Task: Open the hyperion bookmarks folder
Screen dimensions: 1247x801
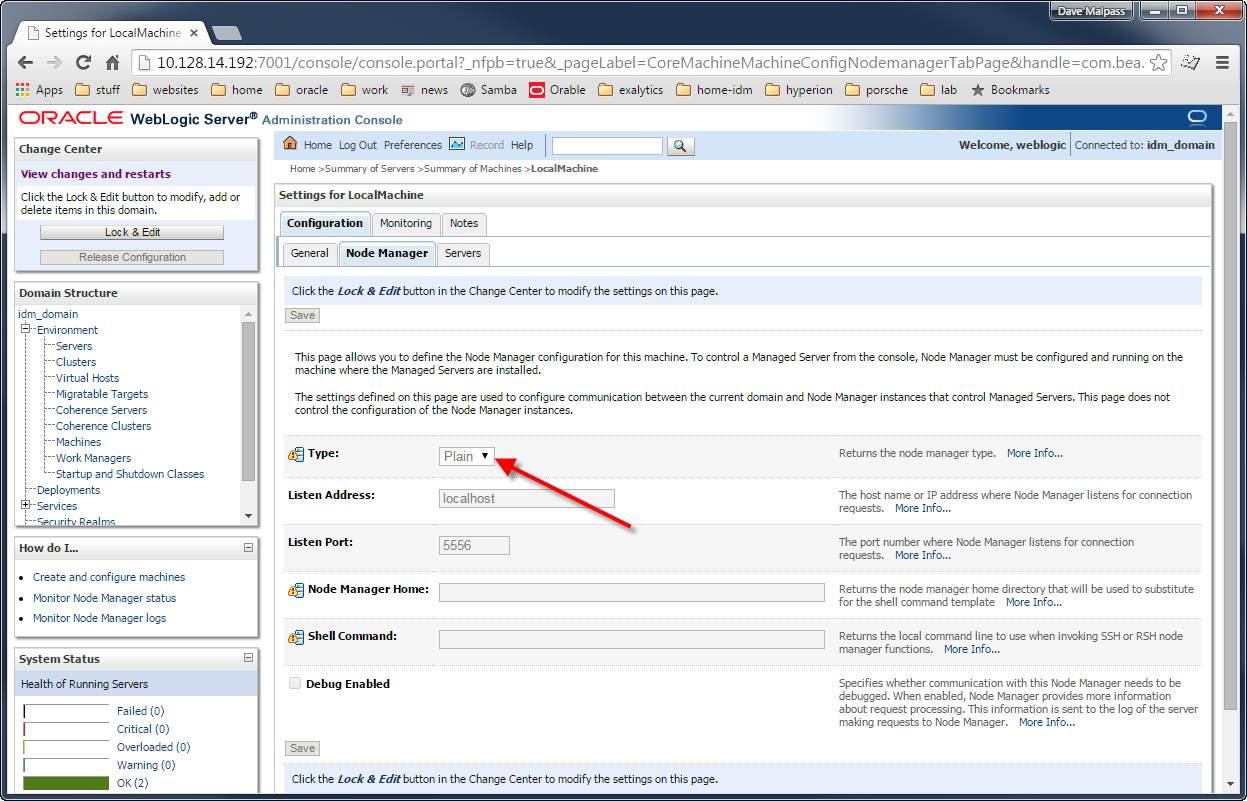Action: [x=799, y=90]
